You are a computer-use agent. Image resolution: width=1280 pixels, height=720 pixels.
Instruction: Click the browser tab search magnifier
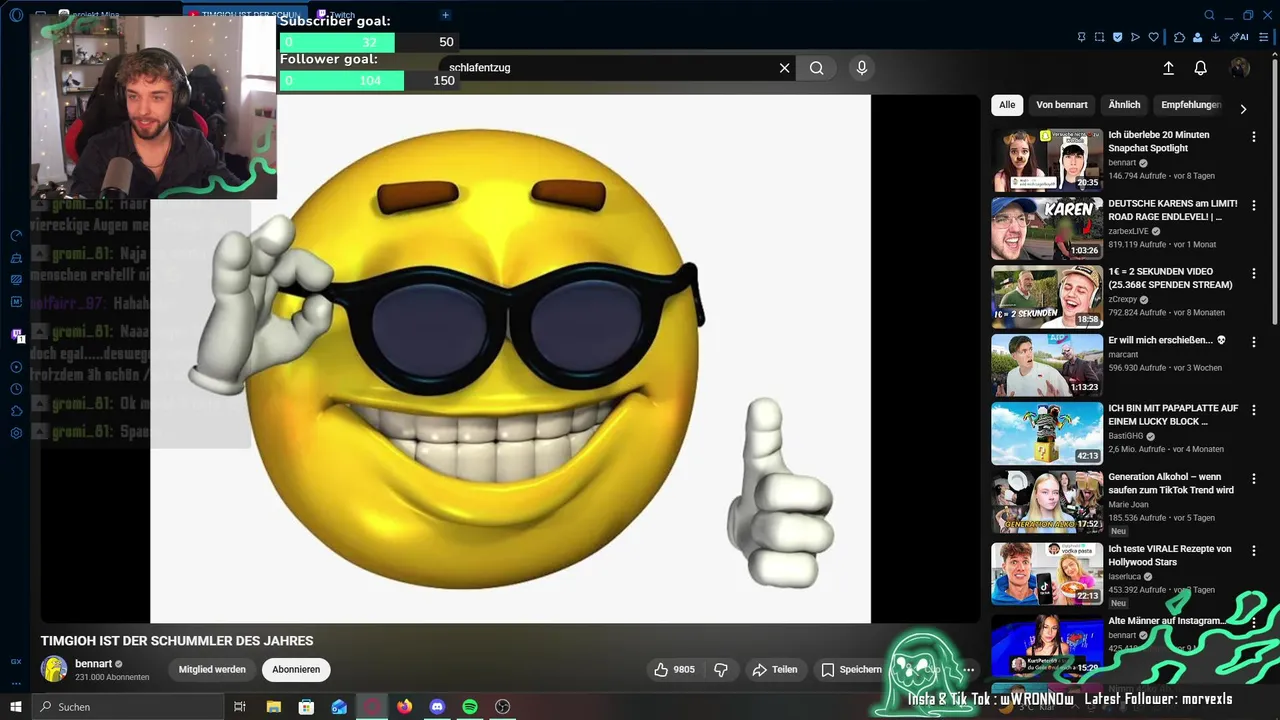[1209, 15]
